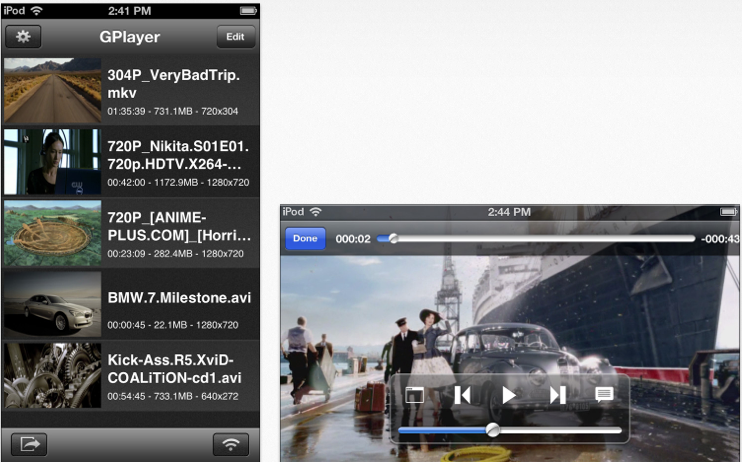
Task: Select the 304P_VeryBadTrip.mkv thumbnail
Action: click(x=53, y=90)
